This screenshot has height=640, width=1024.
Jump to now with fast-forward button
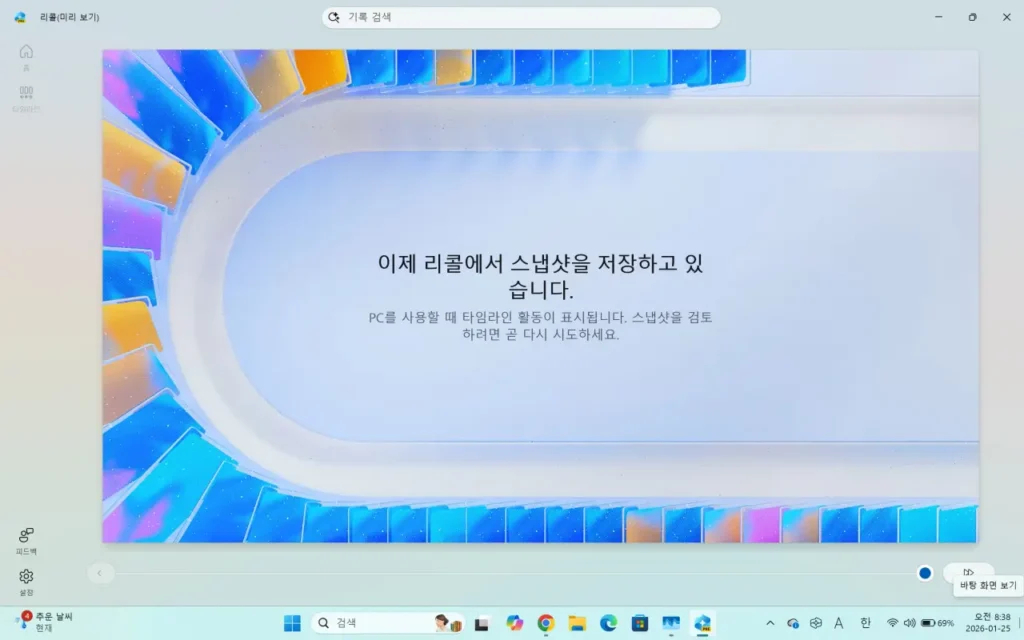(x=968, y=572)
